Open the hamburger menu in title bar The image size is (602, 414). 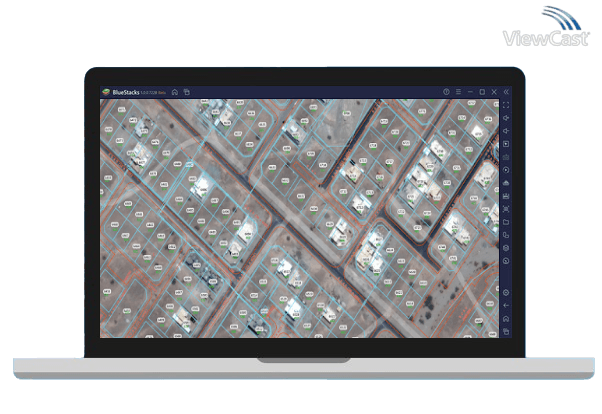[457, 91]
